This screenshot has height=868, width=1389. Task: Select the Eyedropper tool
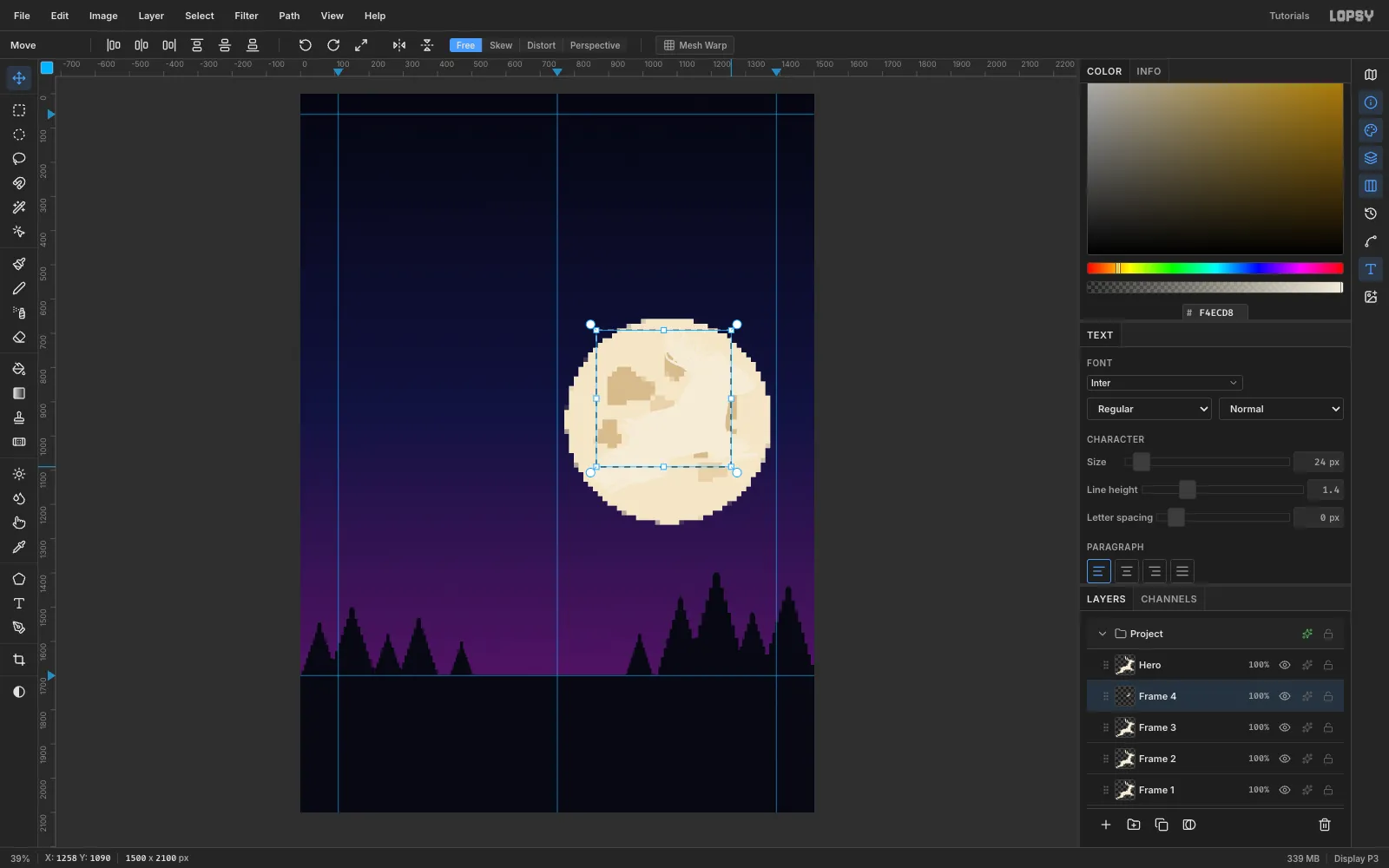[x=18, y=547]
